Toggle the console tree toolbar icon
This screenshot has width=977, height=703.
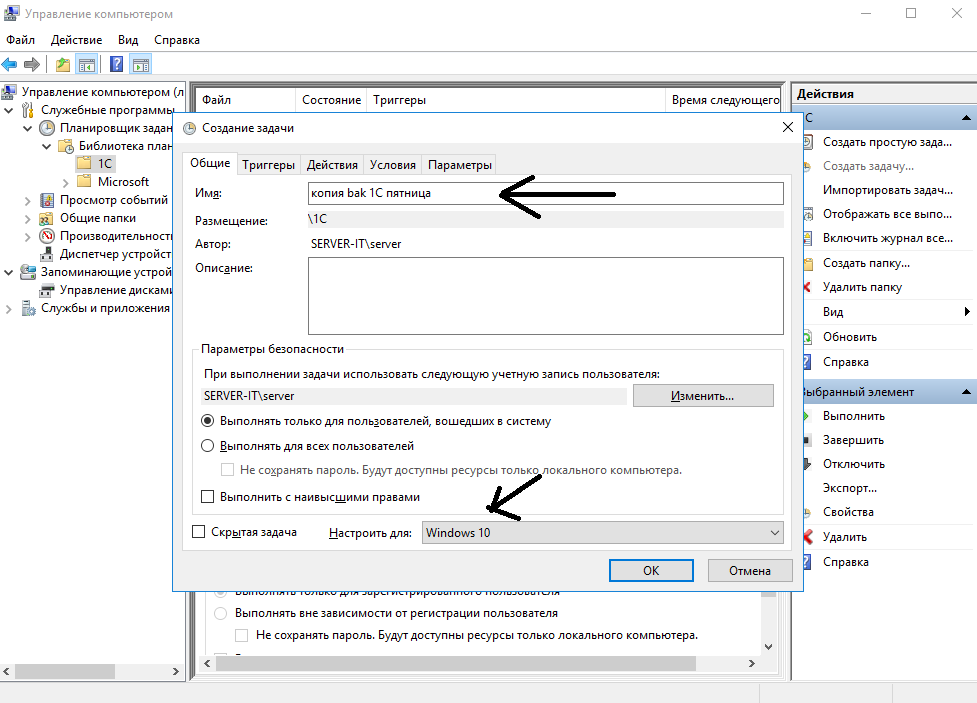pos(87,64)
